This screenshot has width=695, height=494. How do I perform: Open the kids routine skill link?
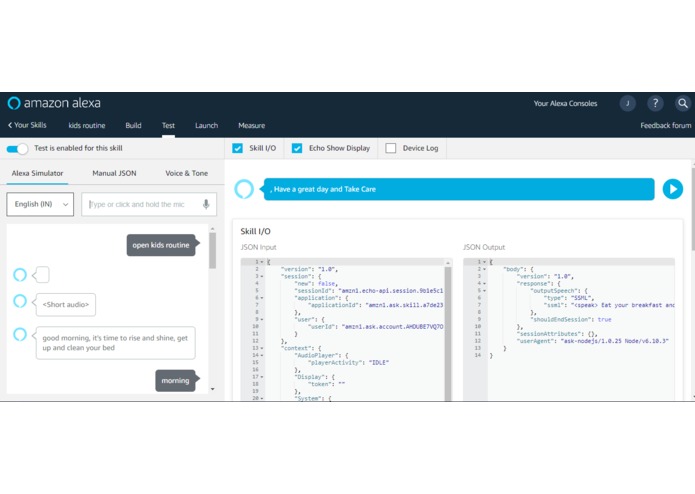click(x=87, y=125)
